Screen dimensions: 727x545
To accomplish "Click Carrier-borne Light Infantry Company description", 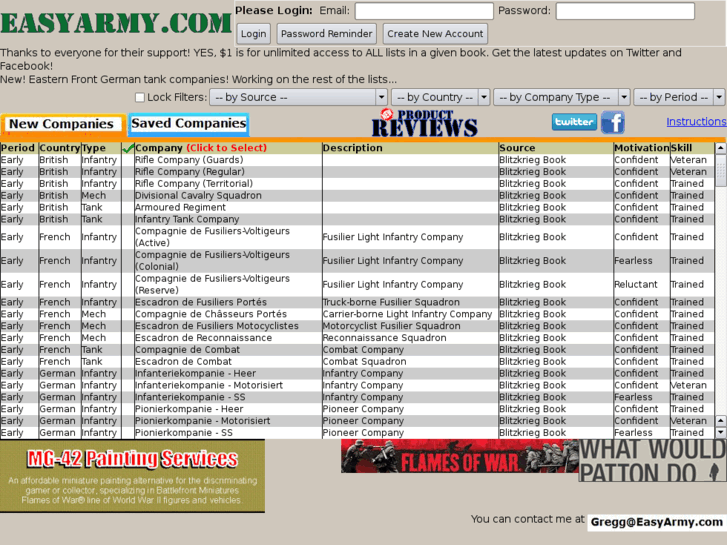I will [x=407, y=314].
